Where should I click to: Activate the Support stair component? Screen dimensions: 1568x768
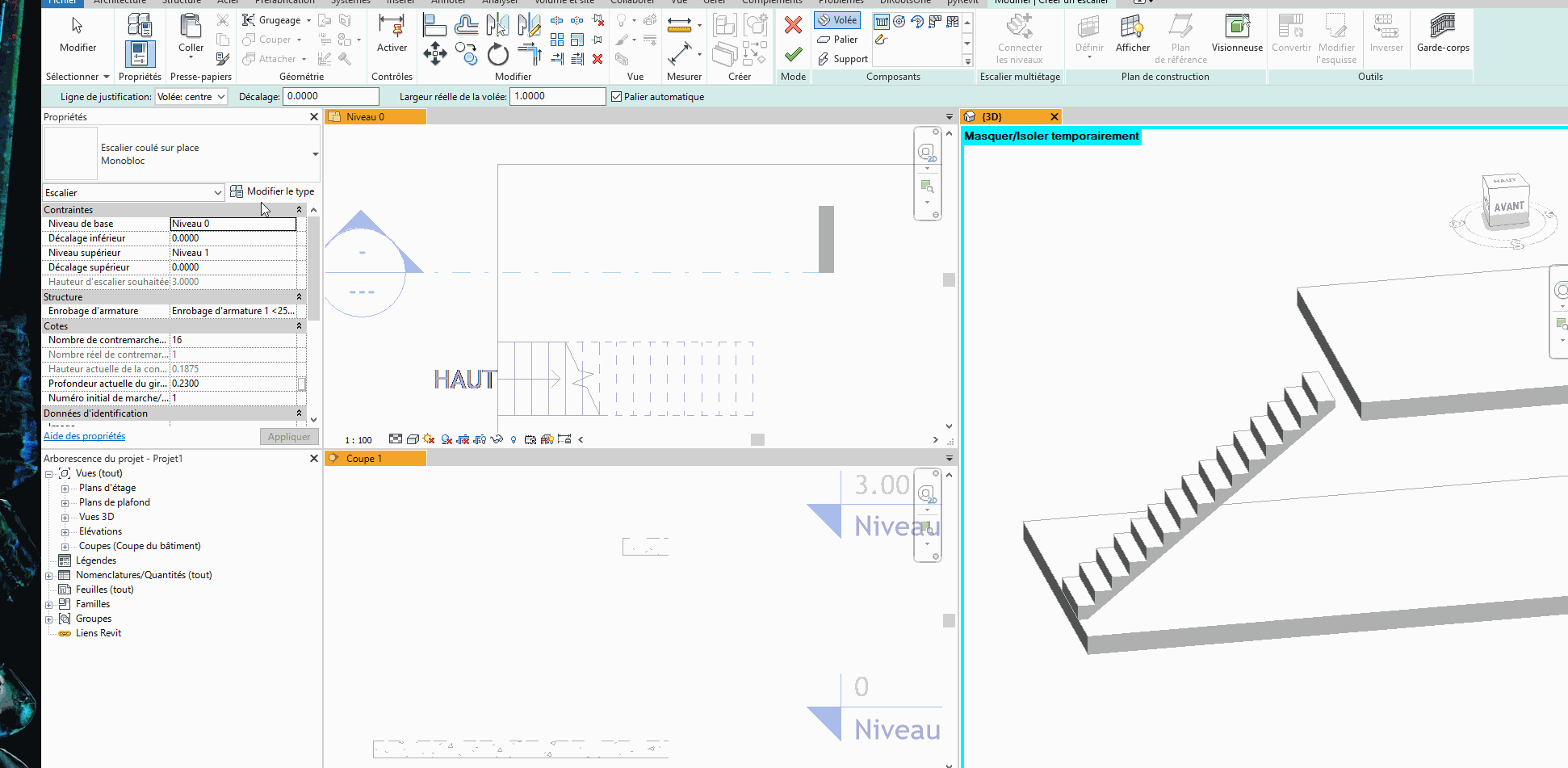coord(842,59)
